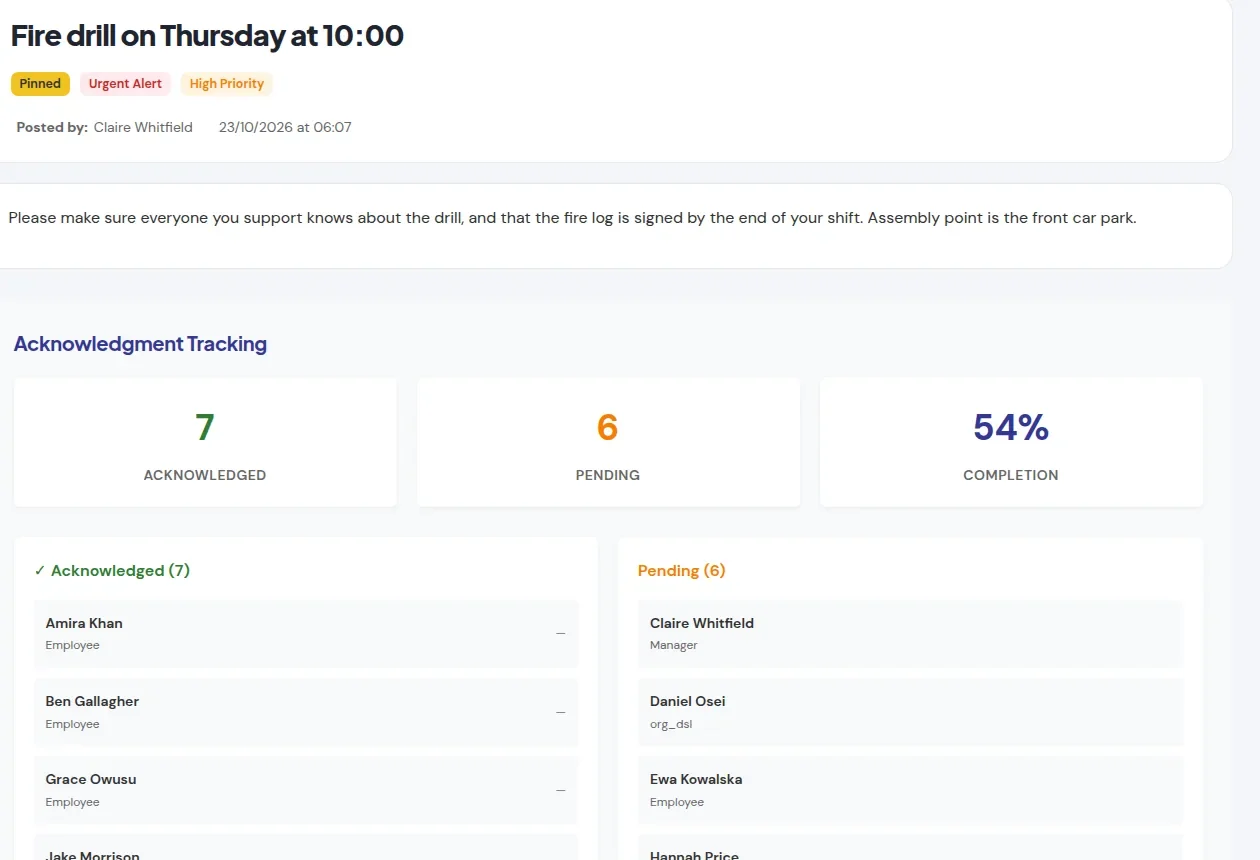Click the Pinned badge
This screenshot has height=860, width=1260.
(x=40, y=84)
